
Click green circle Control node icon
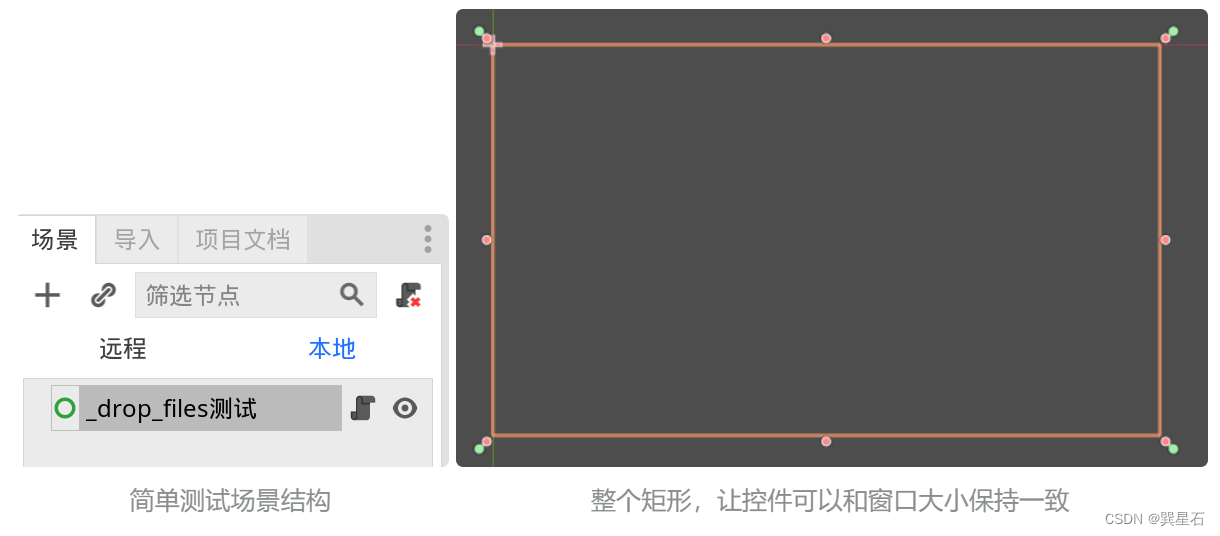65,408
